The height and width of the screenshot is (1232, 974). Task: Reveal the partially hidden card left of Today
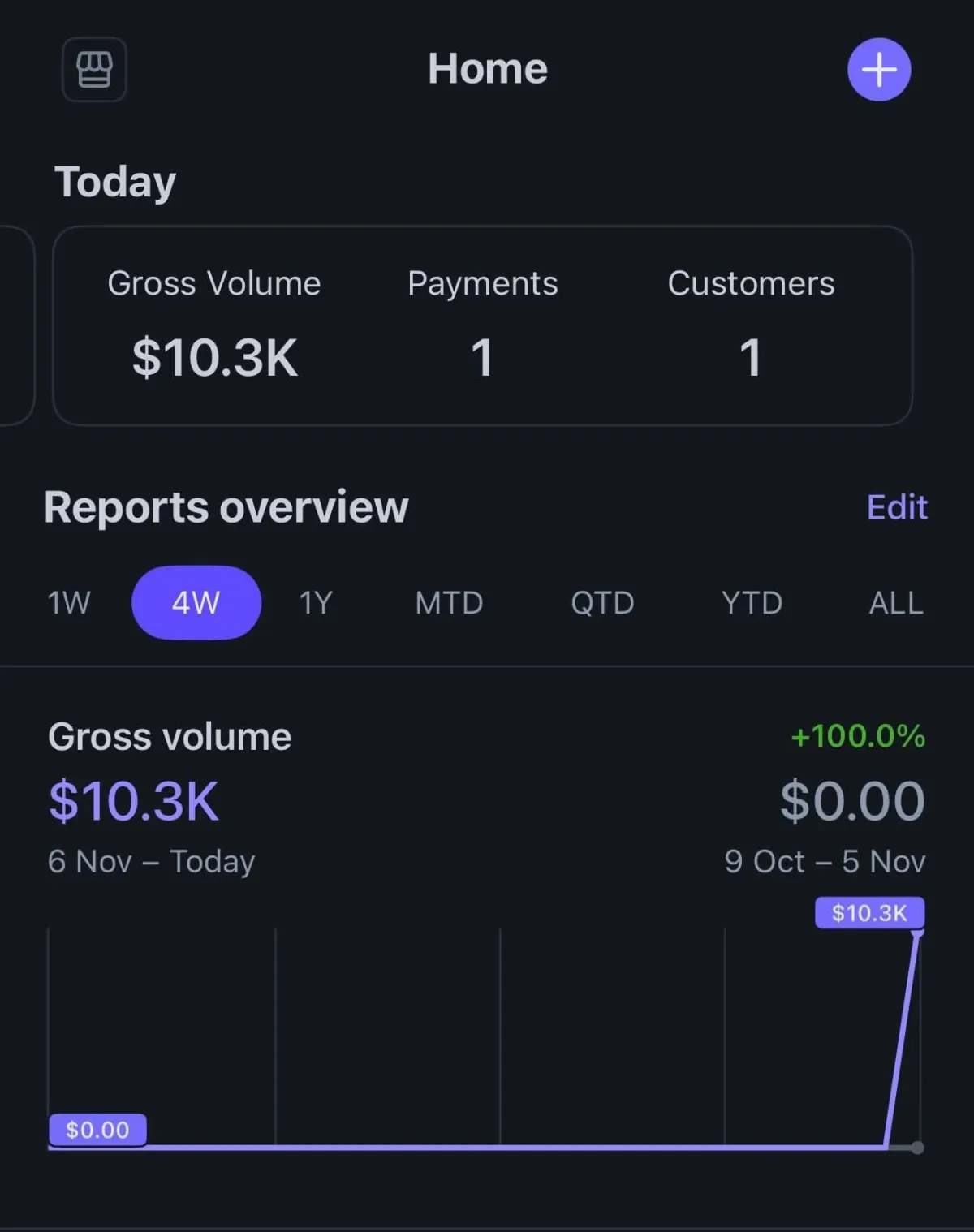tap(16, 325)
